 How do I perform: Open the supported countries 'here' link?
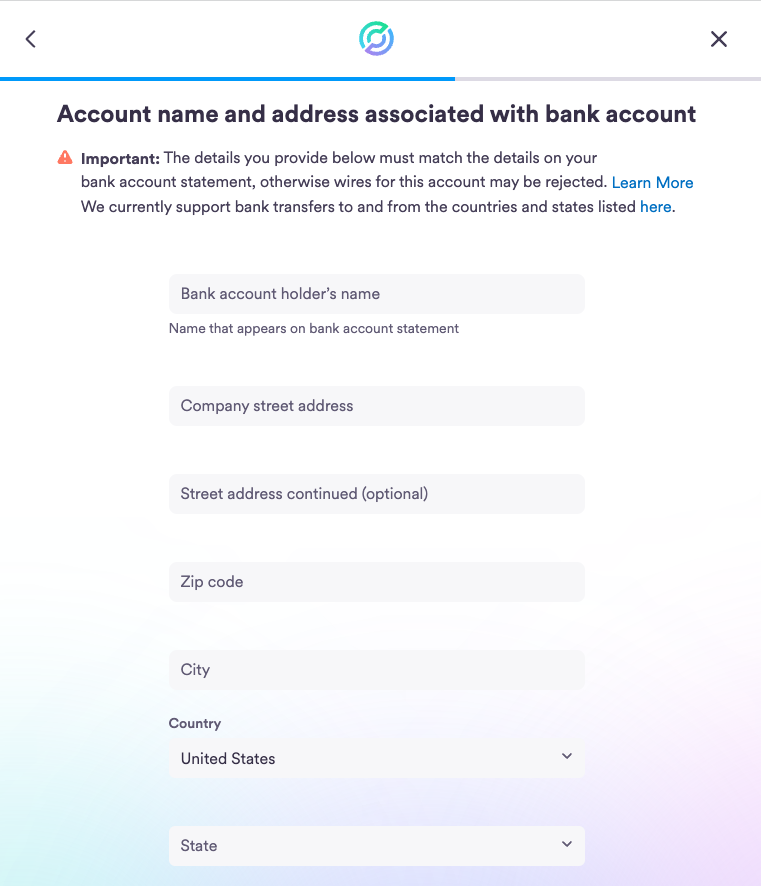655,207
